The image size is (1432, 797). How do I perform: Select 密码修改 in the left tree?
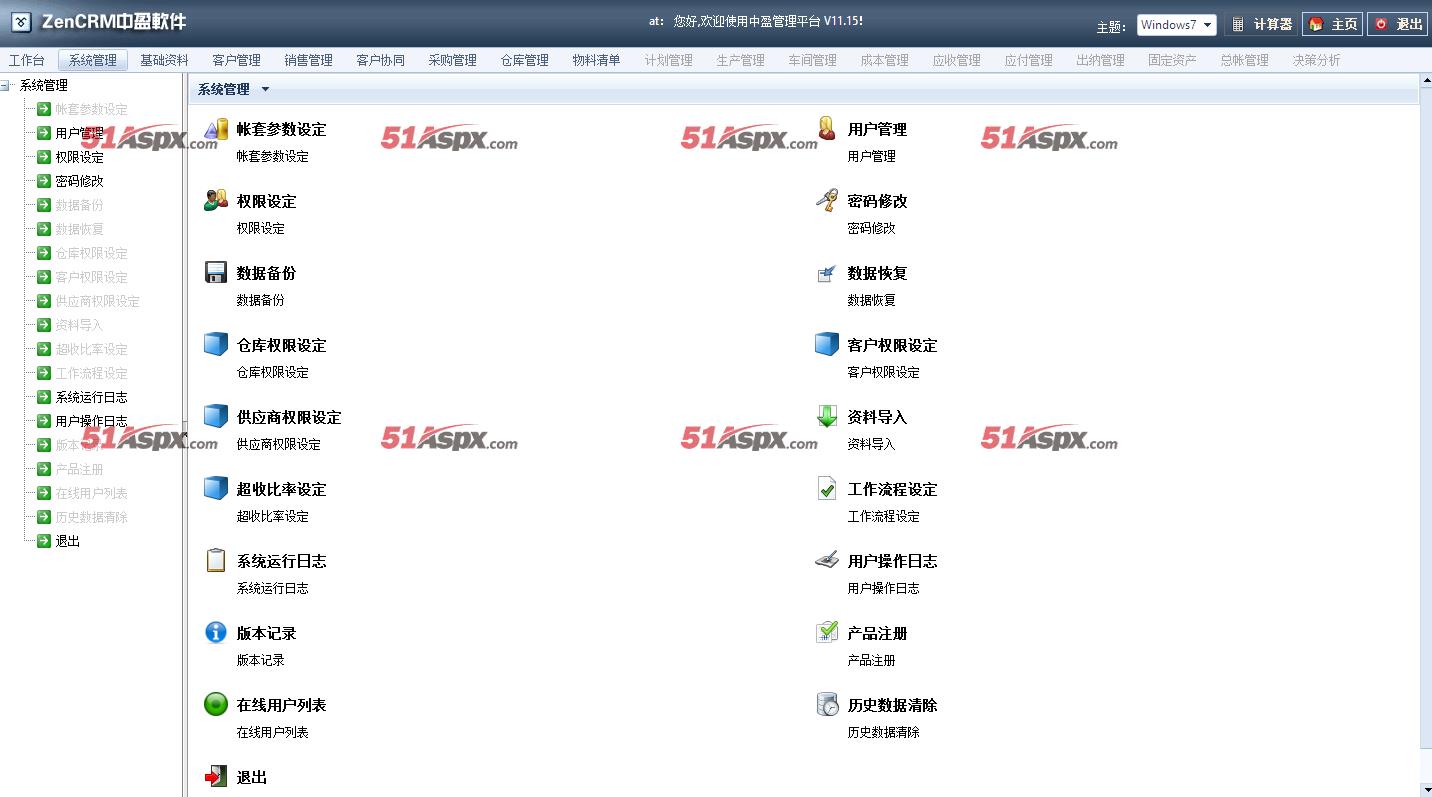(79, 181)
